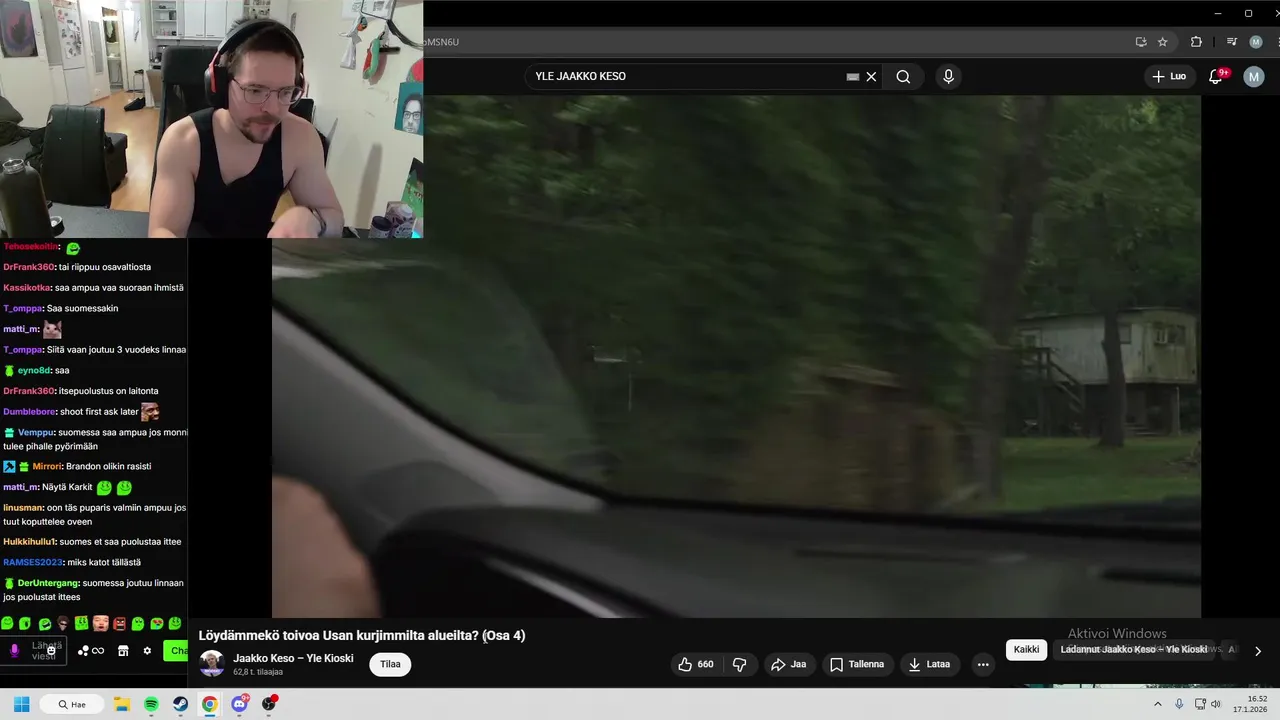Expand hidden system tray icons chevron
This screenshot has height=720, width=1280.
(1158, 704)
